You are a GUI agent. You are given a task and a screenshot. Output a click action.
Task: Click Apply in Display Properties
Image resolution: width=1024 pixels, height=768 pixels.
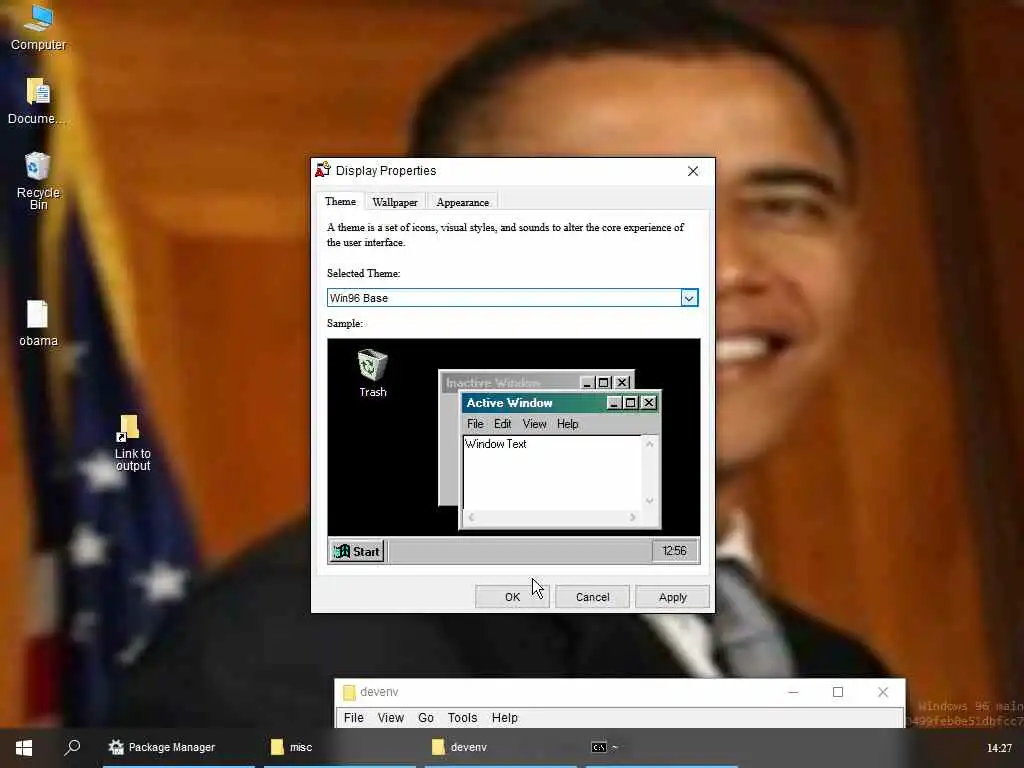pos(673,597)
